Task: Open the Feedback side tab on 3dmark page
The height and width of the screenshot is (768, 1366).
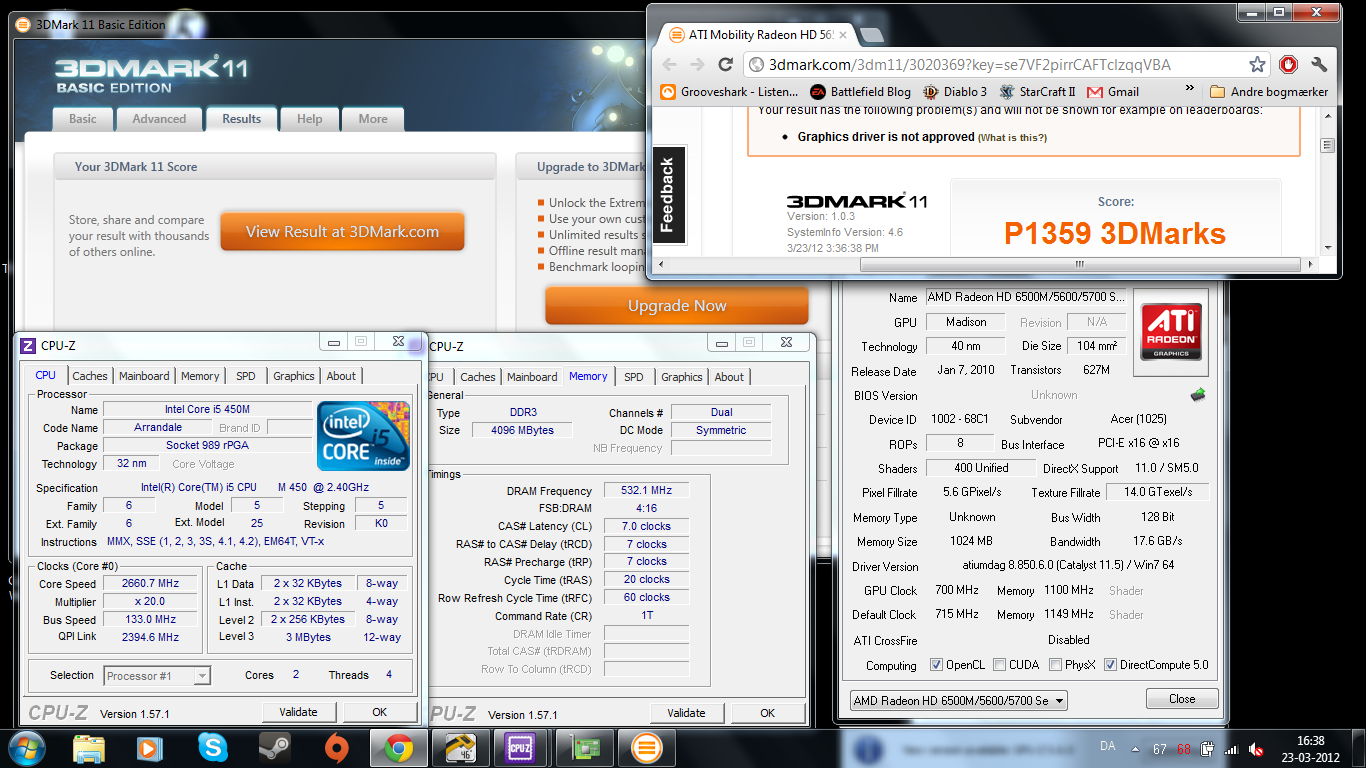Action: click(668, 195)
